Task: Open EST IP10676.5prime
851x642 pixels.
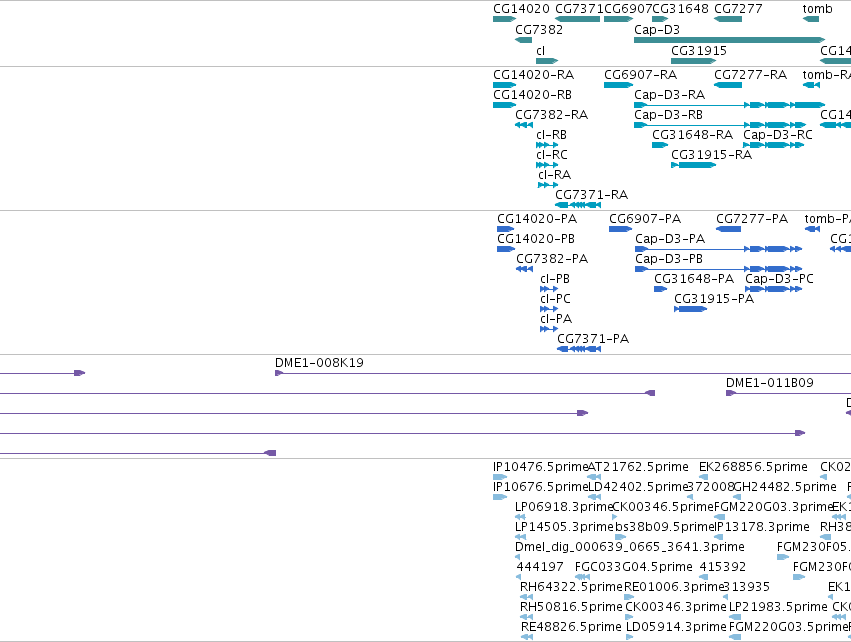Action: (x=541, y=487)
